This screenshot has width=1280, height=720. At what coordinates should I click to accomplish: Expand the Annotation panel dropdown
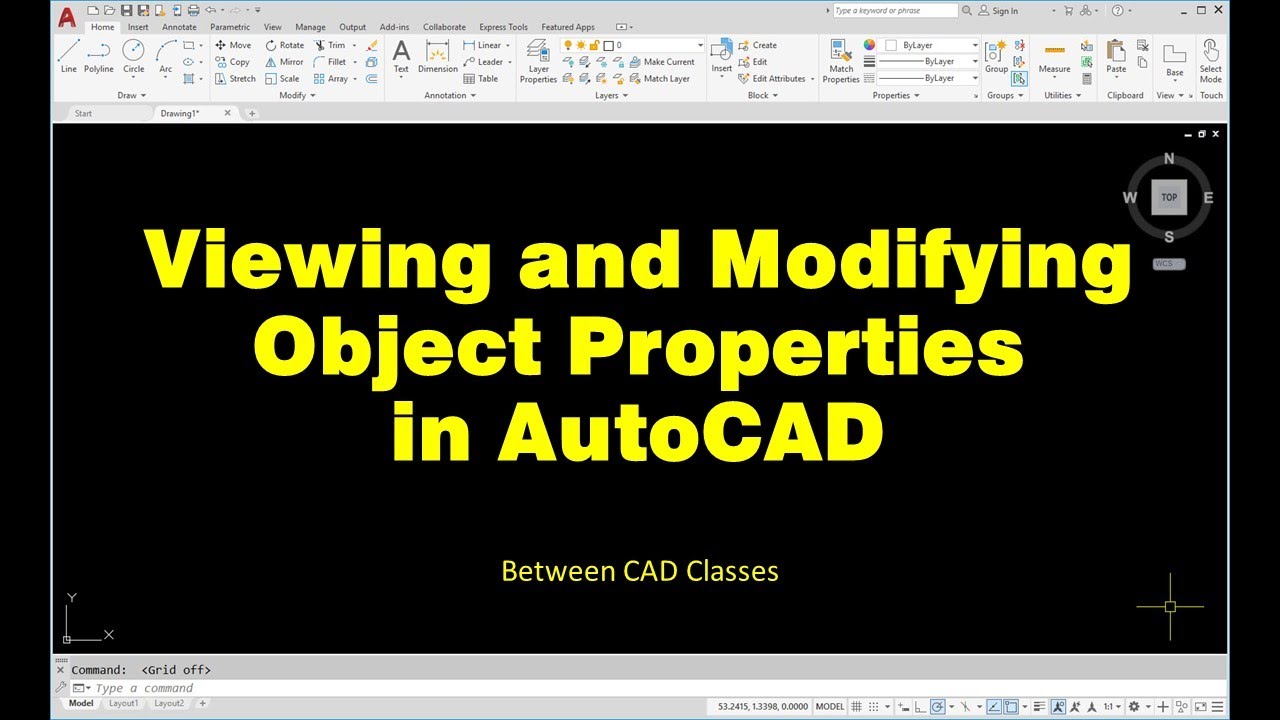(x=450, y=95)
